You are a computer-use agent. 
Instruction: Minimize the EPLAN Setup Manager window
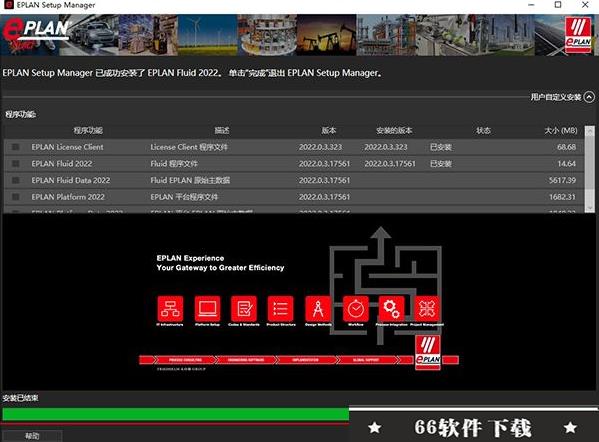click(531, 5)
